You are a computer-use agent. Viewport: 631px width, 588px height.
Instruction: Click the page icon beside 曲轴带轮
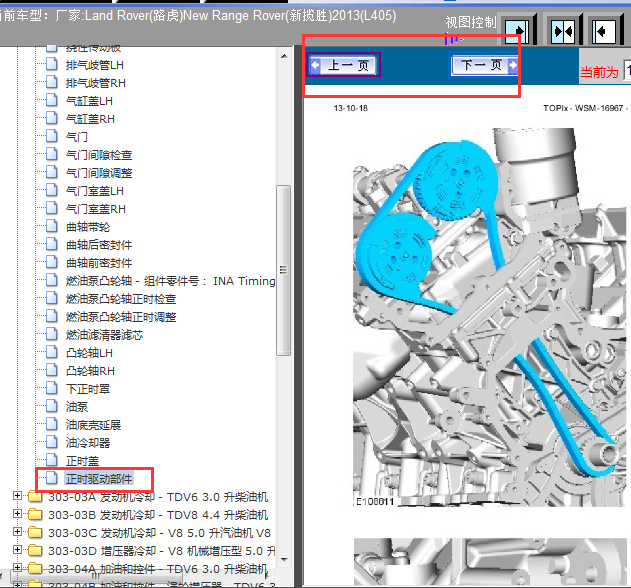tap(52, 227)
